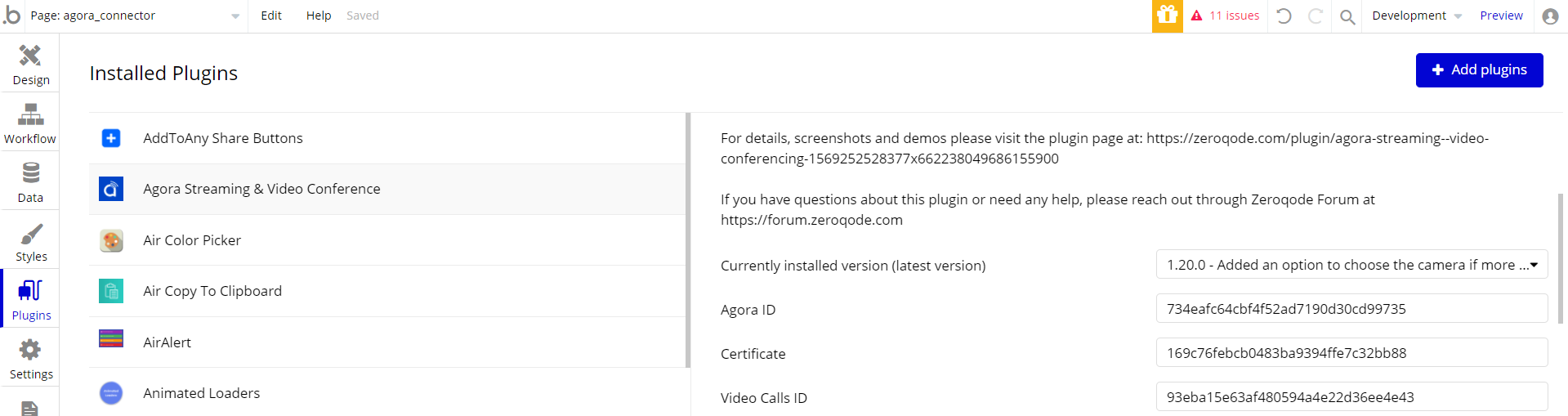
Task: Open the Help menu
Action: point(319,16)
